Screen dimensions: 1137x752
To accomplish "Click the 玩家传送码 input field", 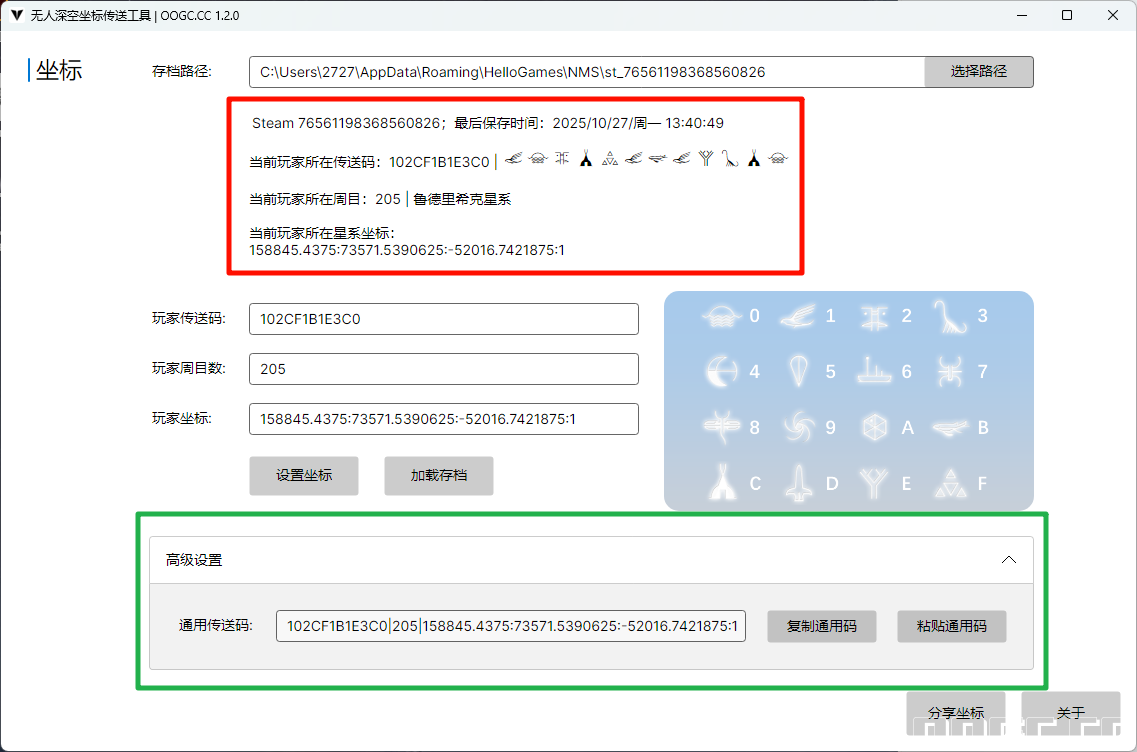I will click(x=443, y=319).
